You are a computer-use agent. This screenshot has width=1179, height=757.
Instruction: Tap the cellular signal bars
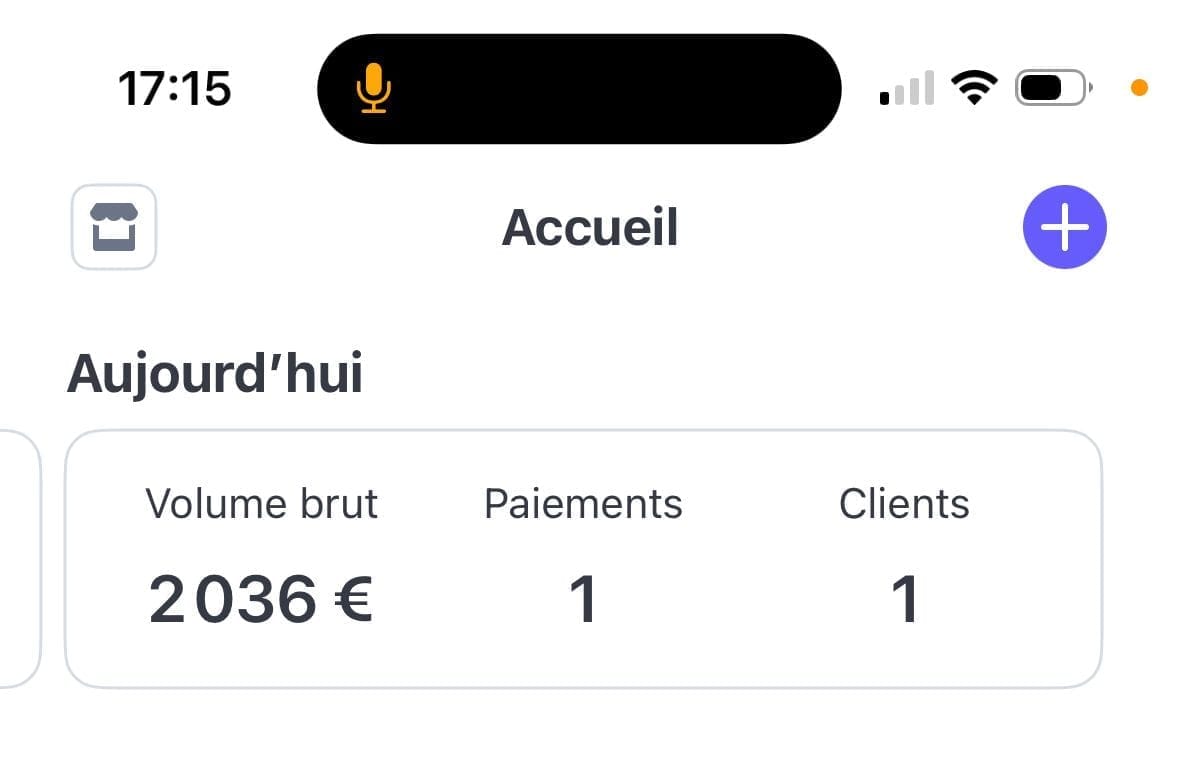(x=907, y=88)
